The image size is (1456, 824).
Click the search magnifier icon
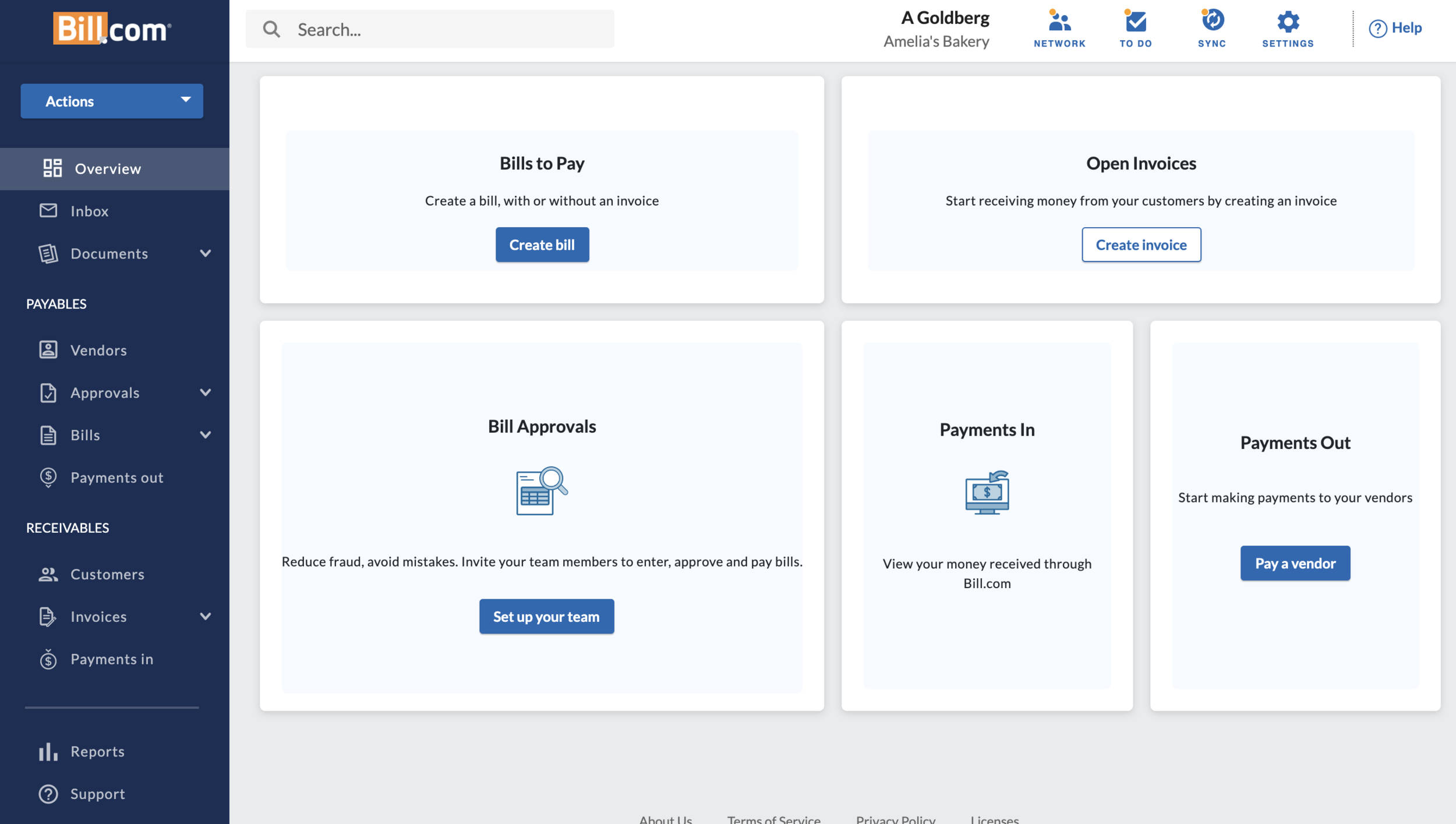click(271, 29)
